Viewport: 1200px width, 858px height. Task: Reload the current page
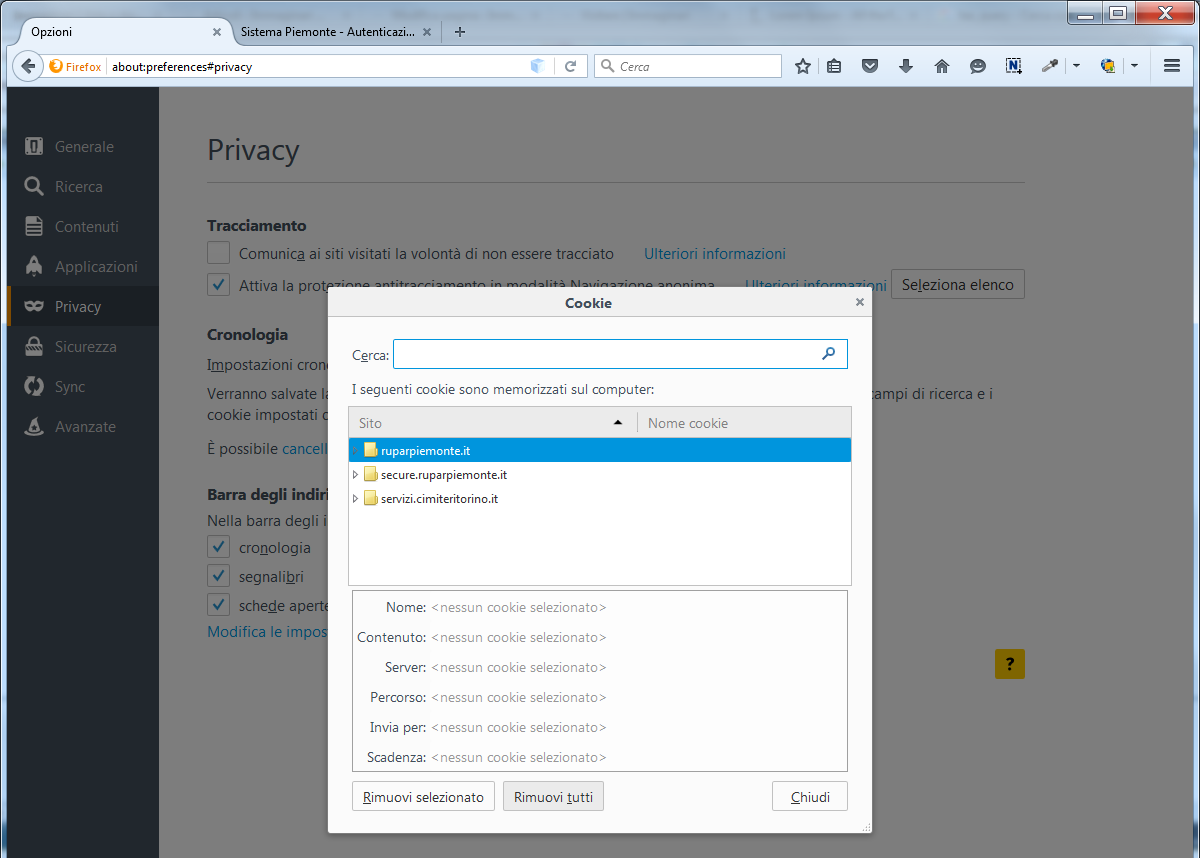point(571,66)
